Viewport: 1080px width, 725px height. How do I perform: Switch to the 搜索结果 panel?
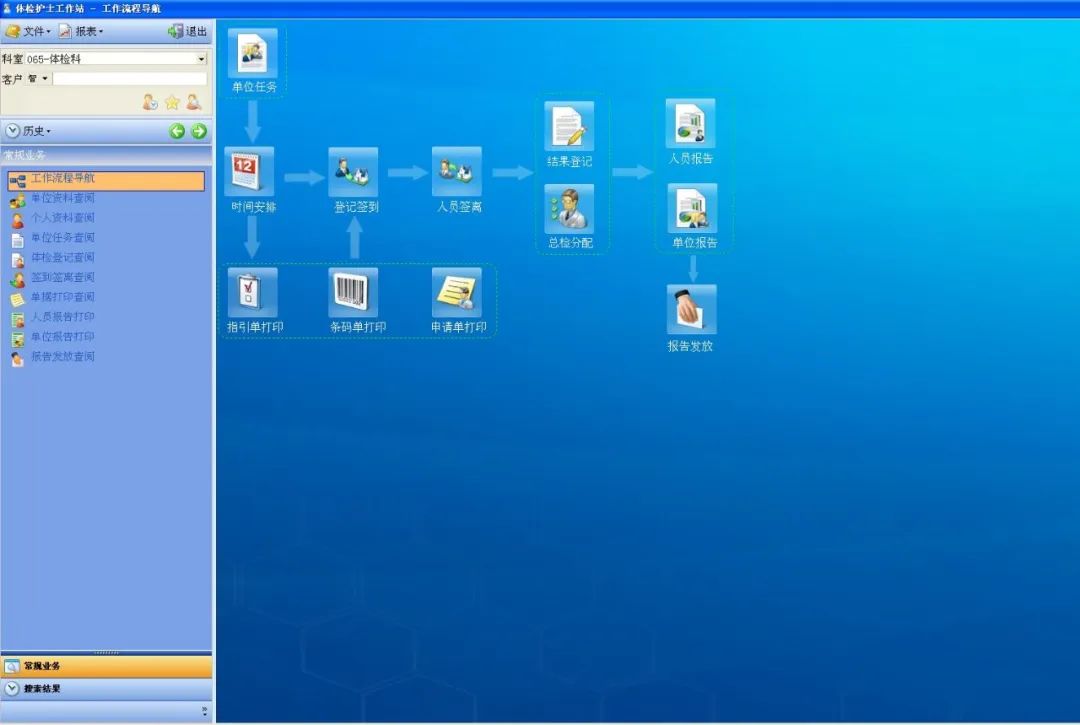42,689
